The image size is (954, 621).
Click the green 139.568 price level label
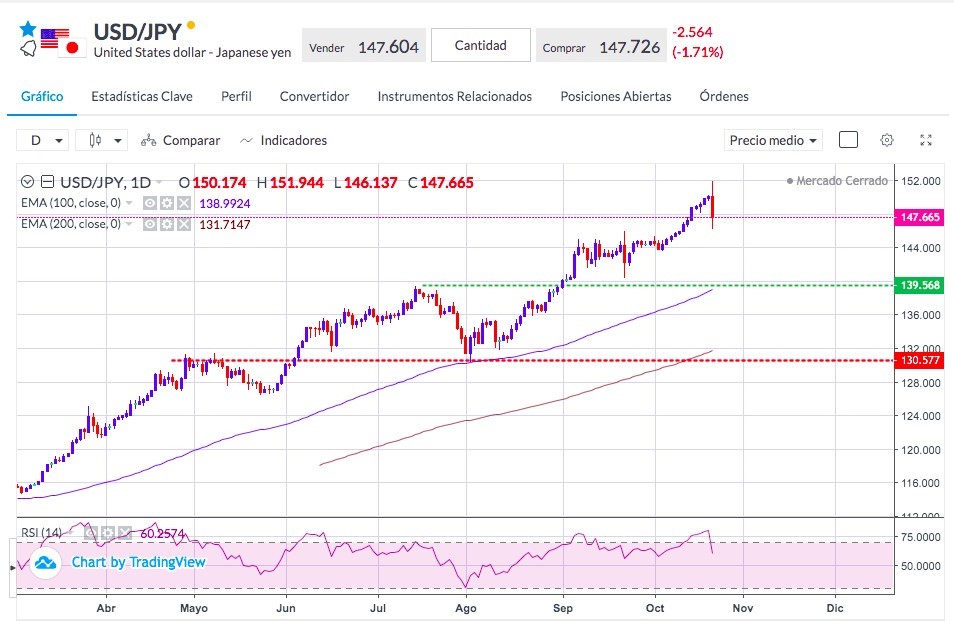pos(919,285)
